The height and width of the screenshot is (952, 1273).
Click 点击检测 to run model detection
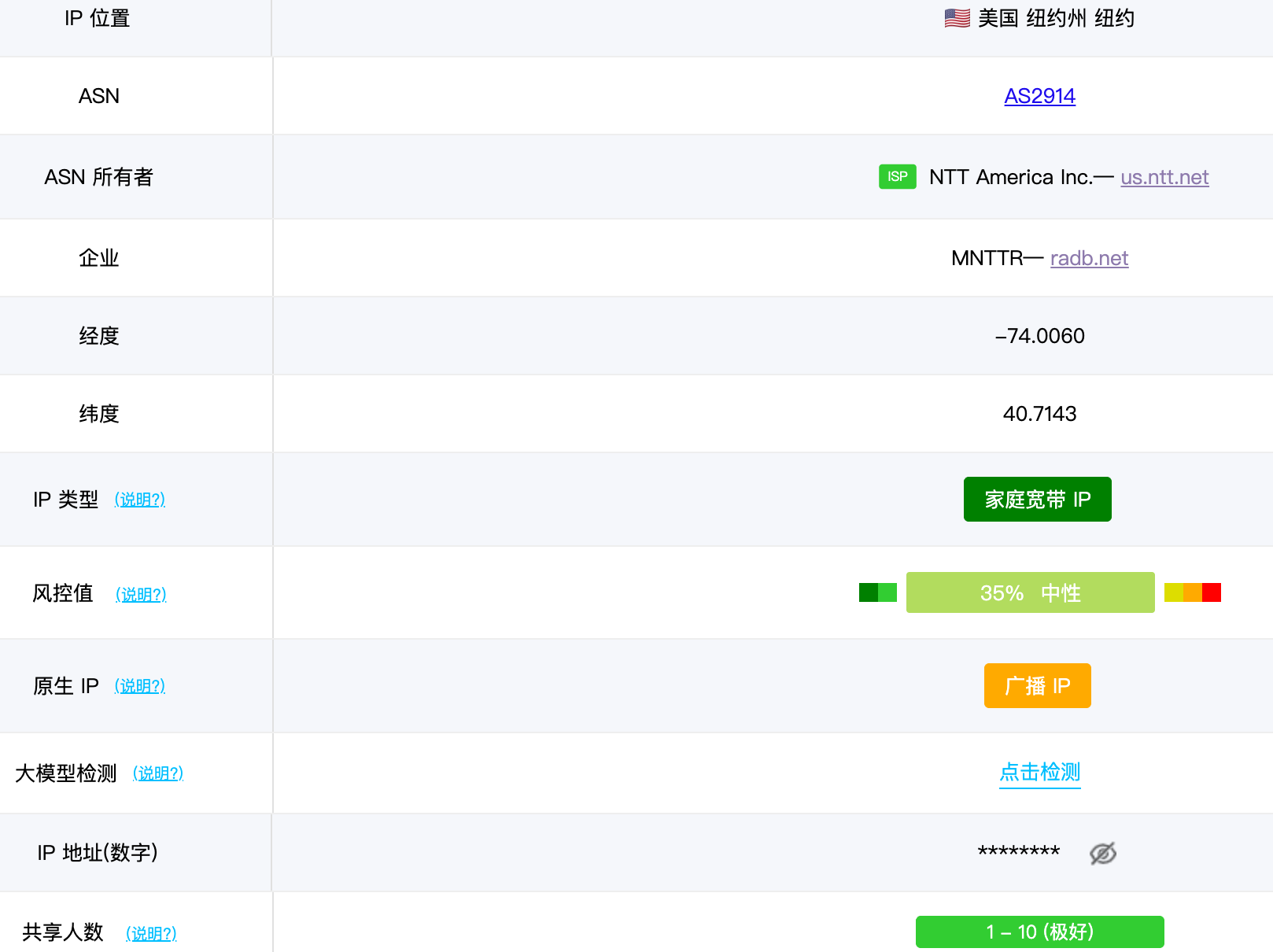tap(1039, 773)
